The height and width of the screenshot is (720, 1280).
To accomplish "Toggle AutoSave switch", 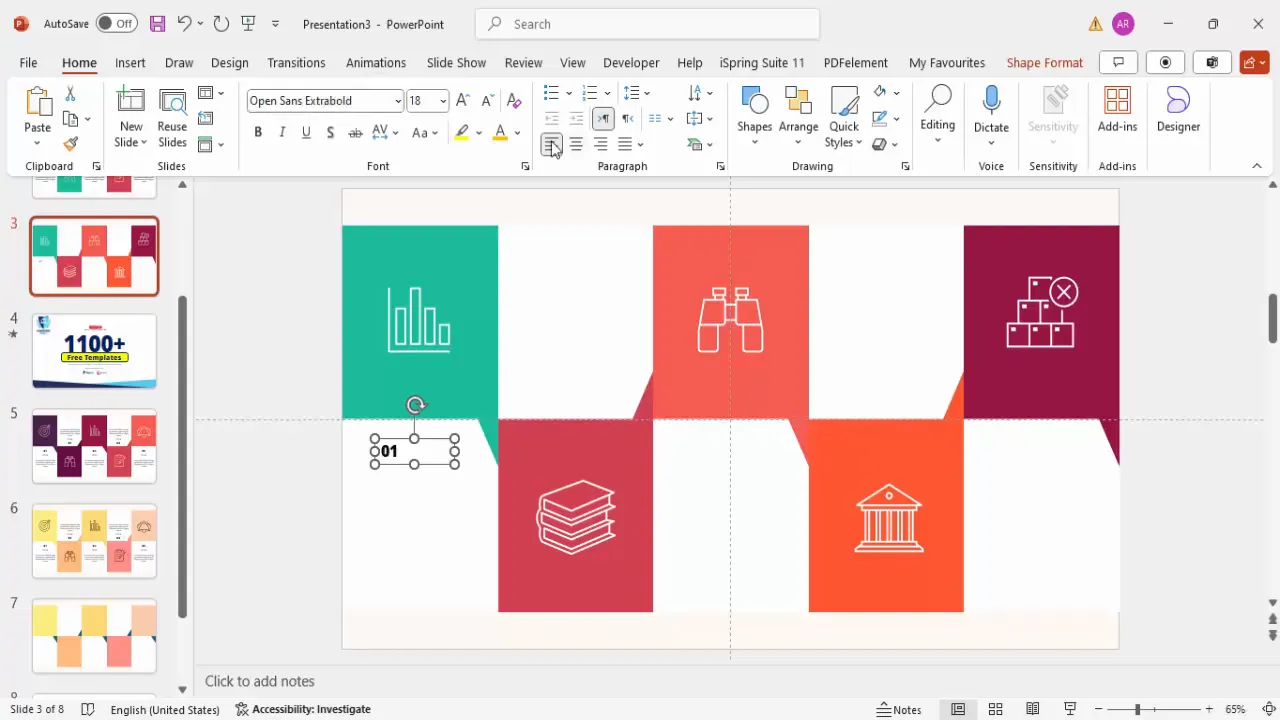I will click(117, 23).
